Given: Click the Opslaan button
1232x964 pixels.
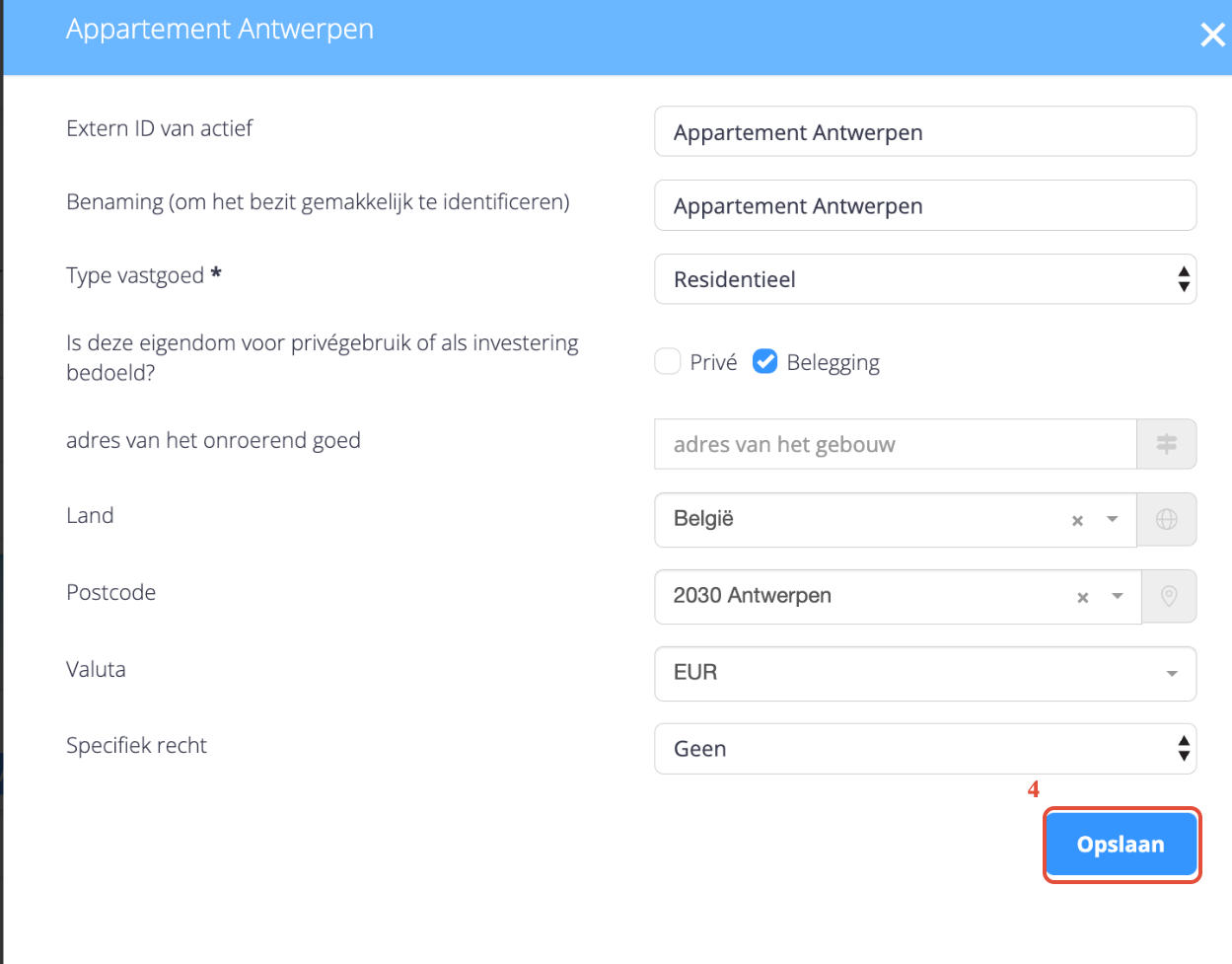Looking at the screenshot, I should (x=1121, y=845).
